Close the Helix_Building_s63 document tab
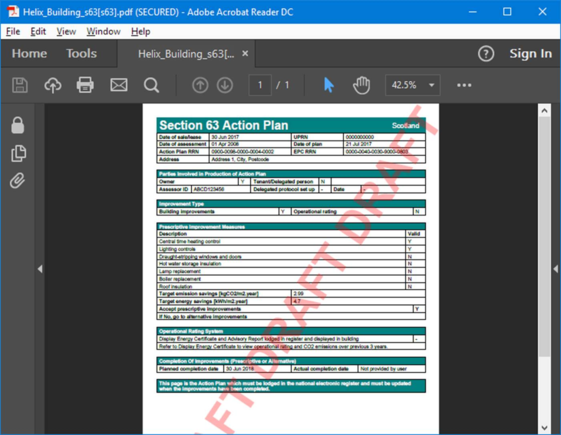This screenshot has width=561, height=435. pos(245,54)
